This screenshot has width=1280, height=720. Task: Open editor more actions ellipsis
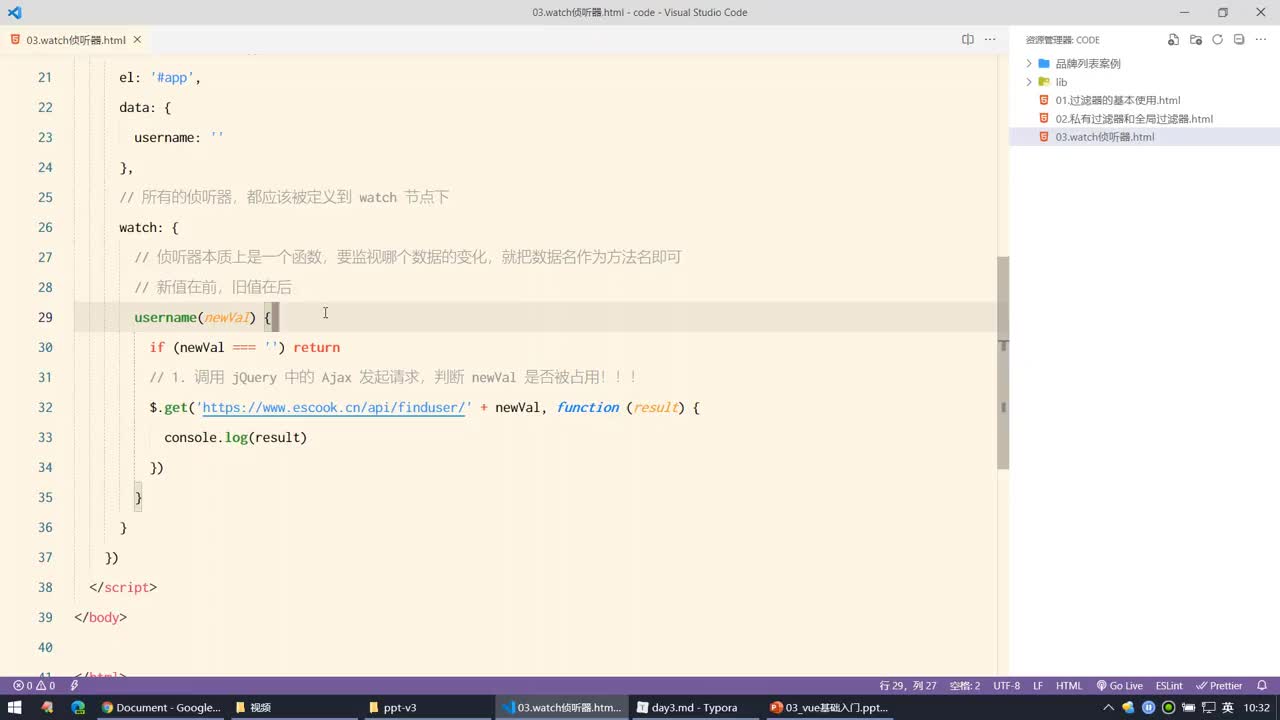click(990, 40)
